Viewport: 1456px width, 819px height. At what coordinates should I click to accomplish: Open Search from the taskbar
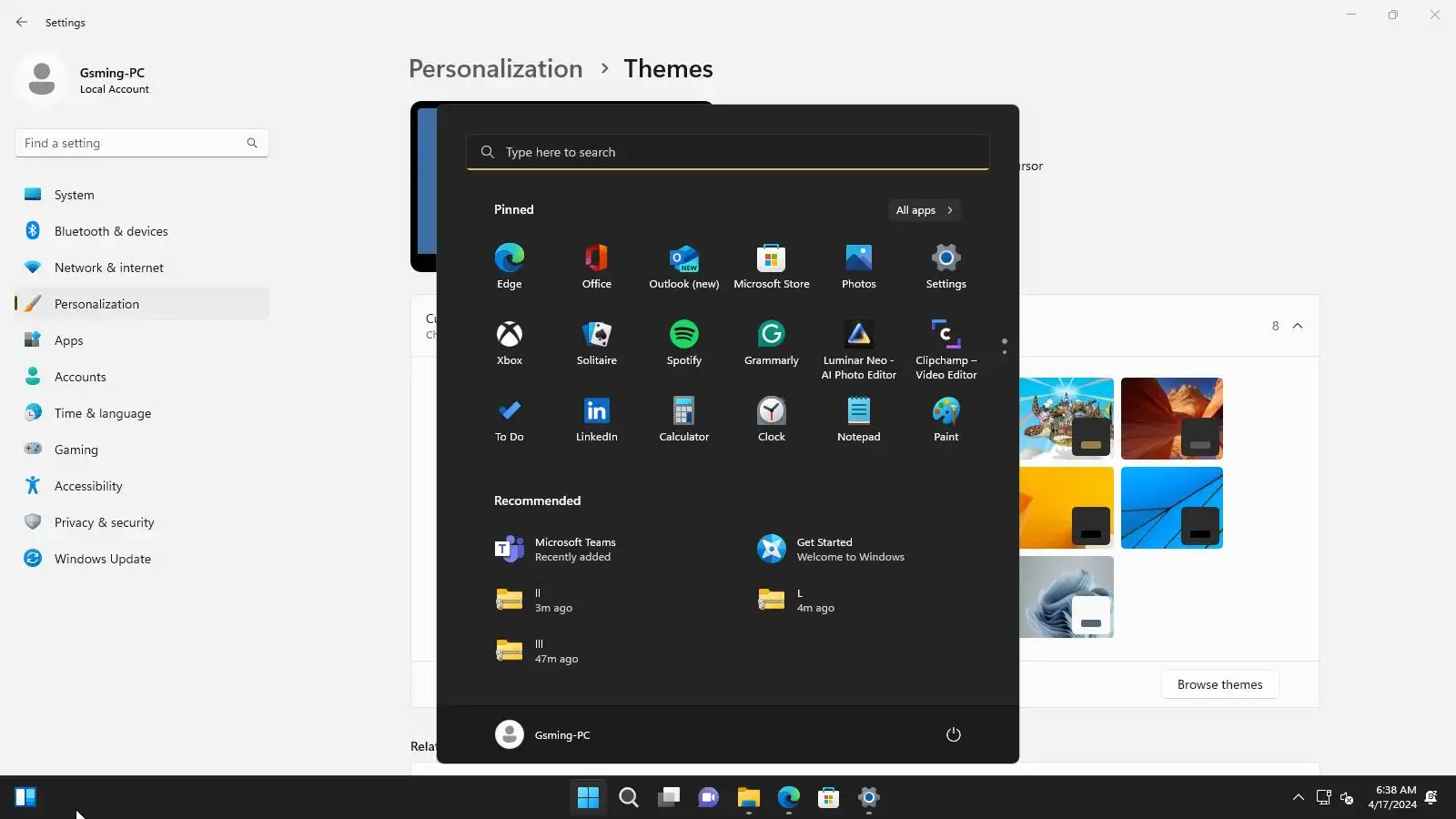coord(629,798)
